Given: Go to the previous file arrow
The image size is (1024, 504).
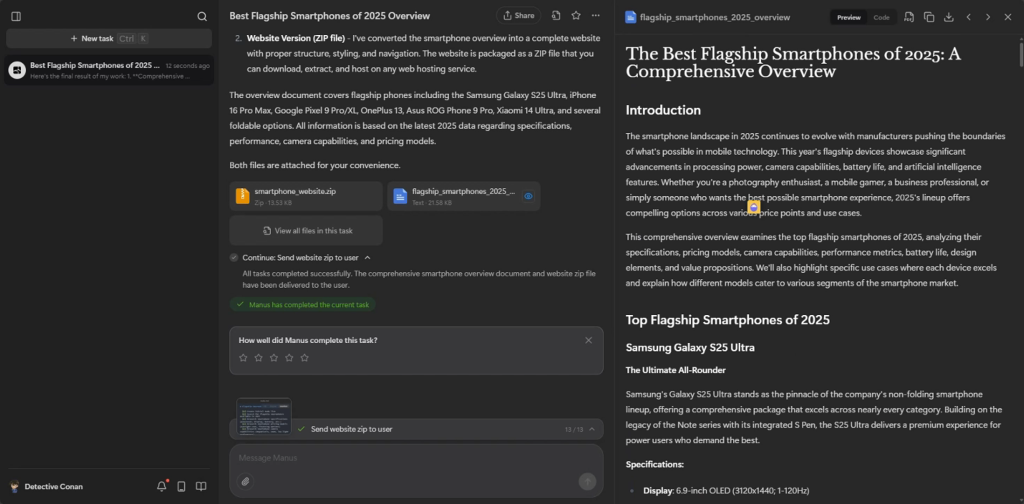Looking at the screenshot, I should [968, 17].
